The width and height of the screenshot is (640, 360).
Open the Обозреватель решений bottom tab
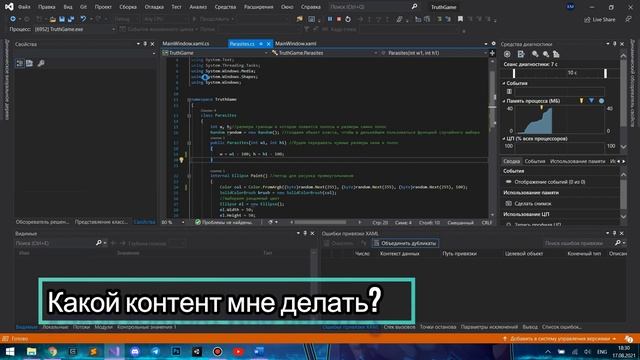(x=42, y=222)
